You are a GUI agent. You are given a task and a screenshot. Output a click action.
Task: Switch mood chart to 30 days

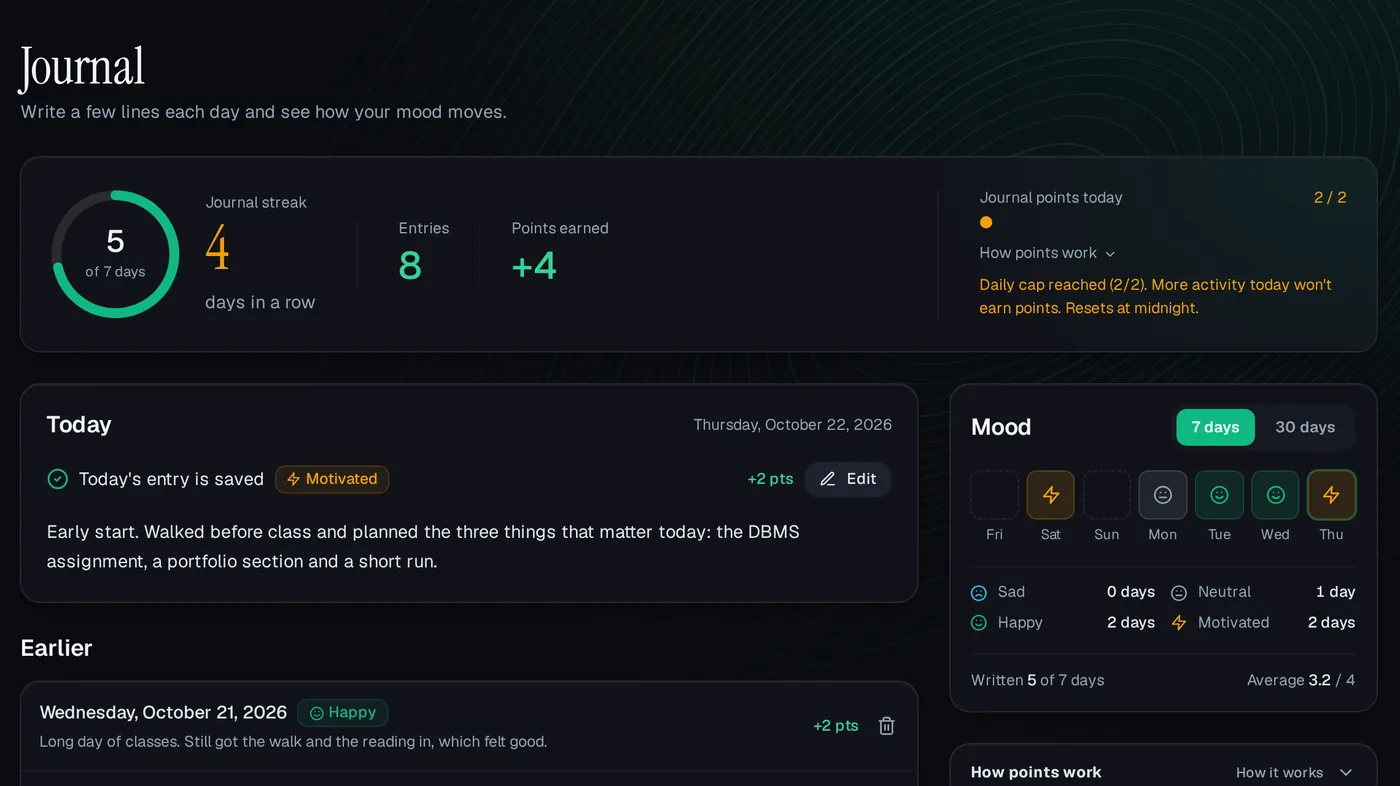point(1305,427)
